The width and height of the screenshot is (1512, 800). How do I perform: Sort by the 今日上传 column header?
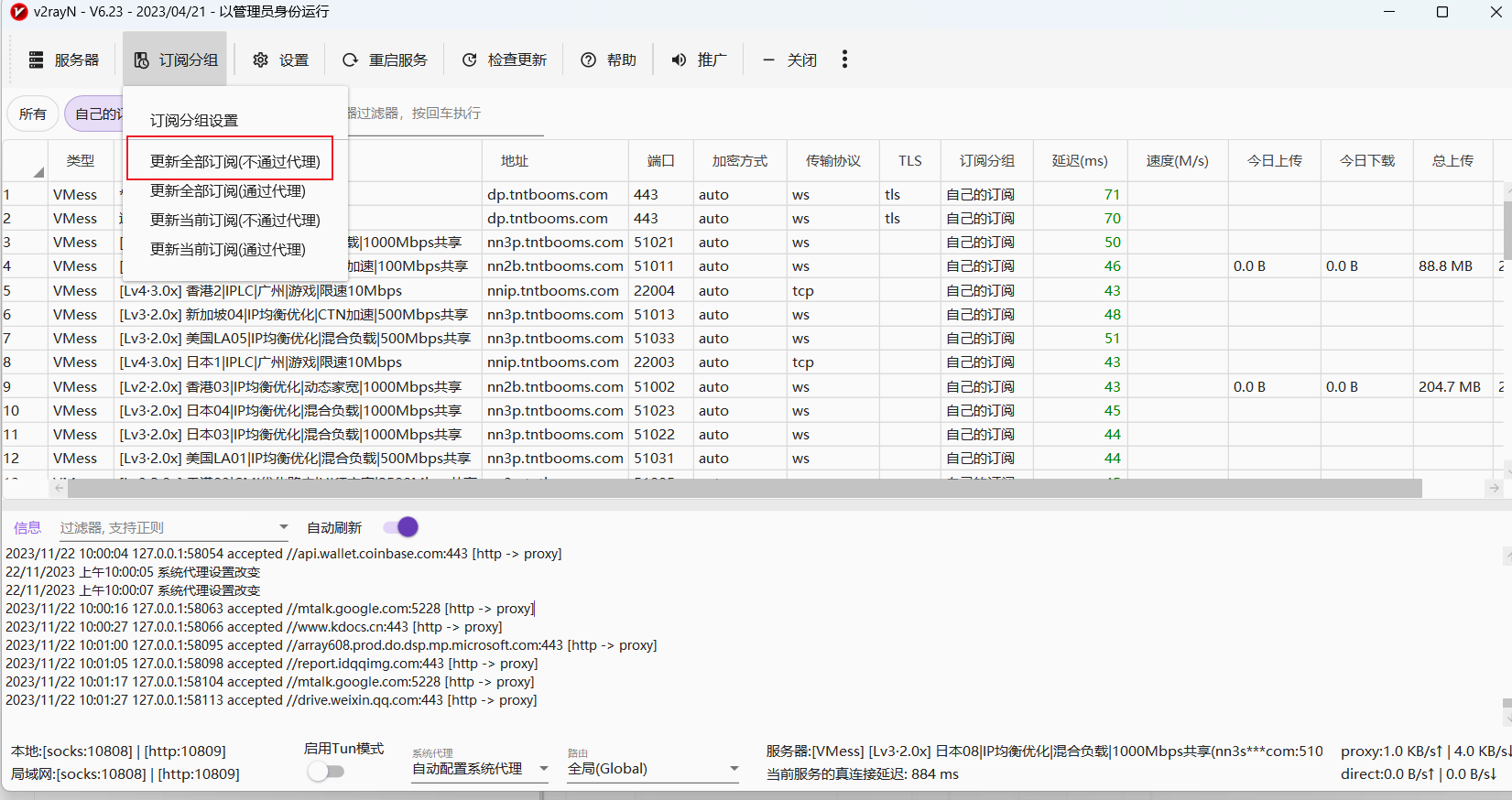click(x=1274, y=161)
